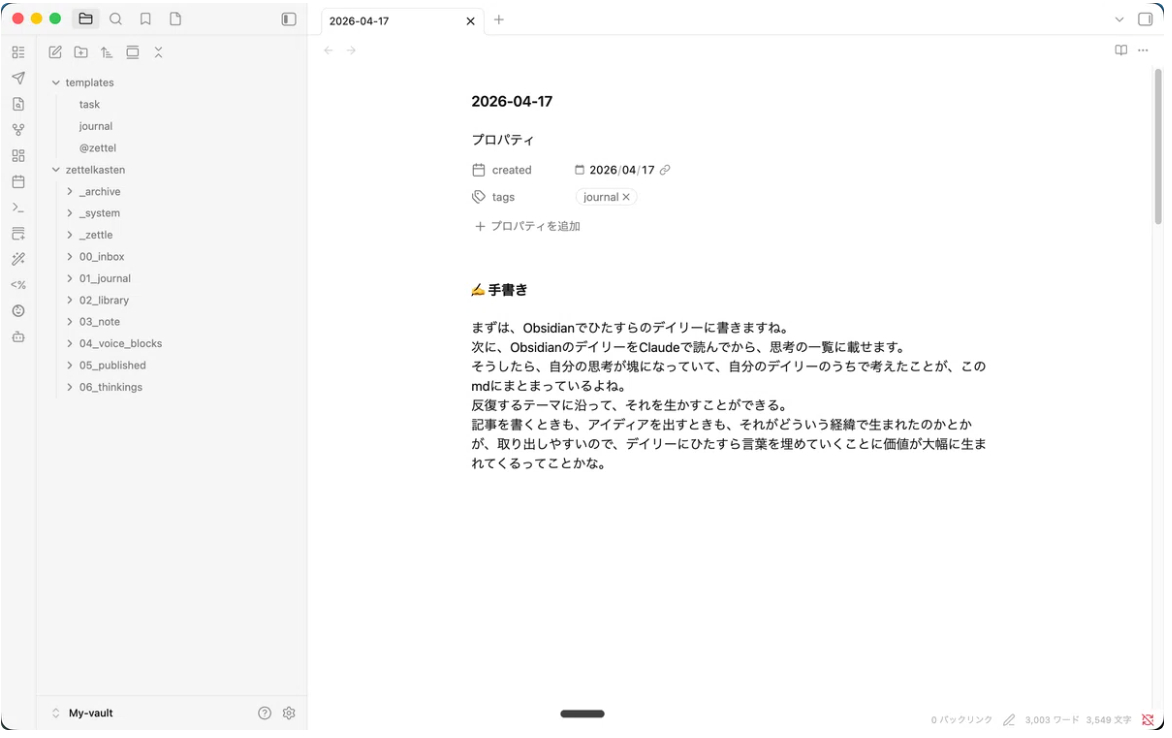Image resolution: width=1172 pixels, height=738 pixels.
Task: Expand the 00_inbox folder
Action: click(70, 257)
